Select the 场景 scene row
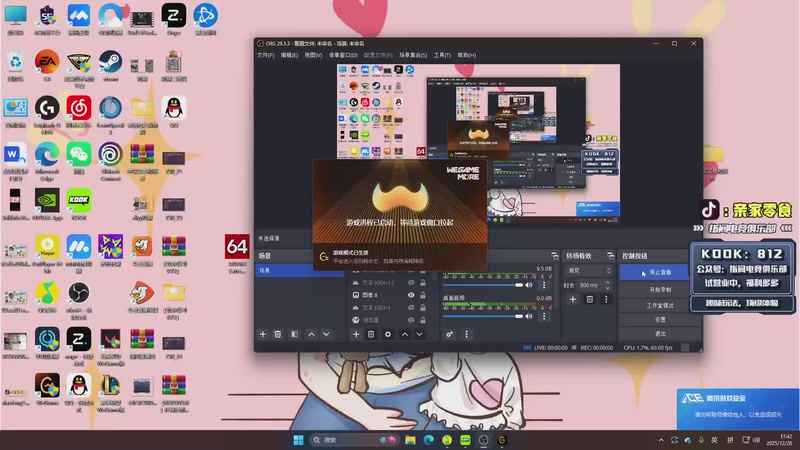 pyautogui.click(x=299, y=270)
